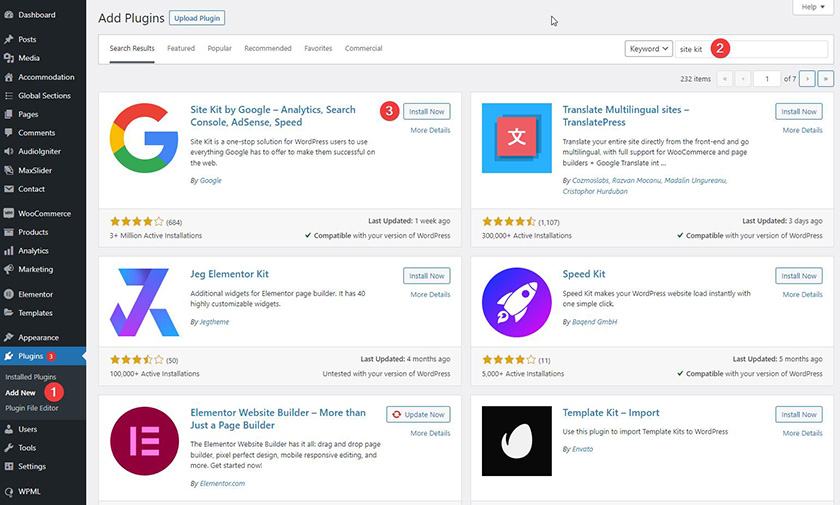
Task: Open the Envato author link
Action: point(582,449)
